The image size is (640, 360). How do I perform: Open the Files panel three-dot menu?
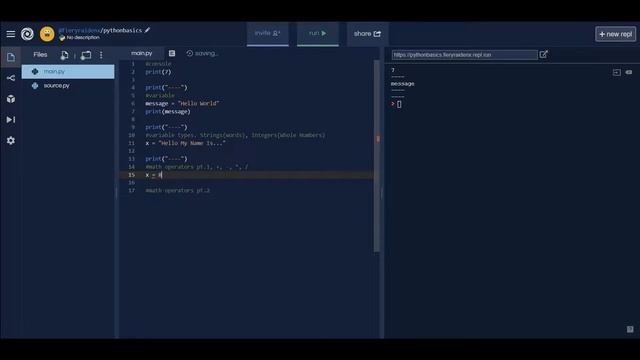pos(101,55)
